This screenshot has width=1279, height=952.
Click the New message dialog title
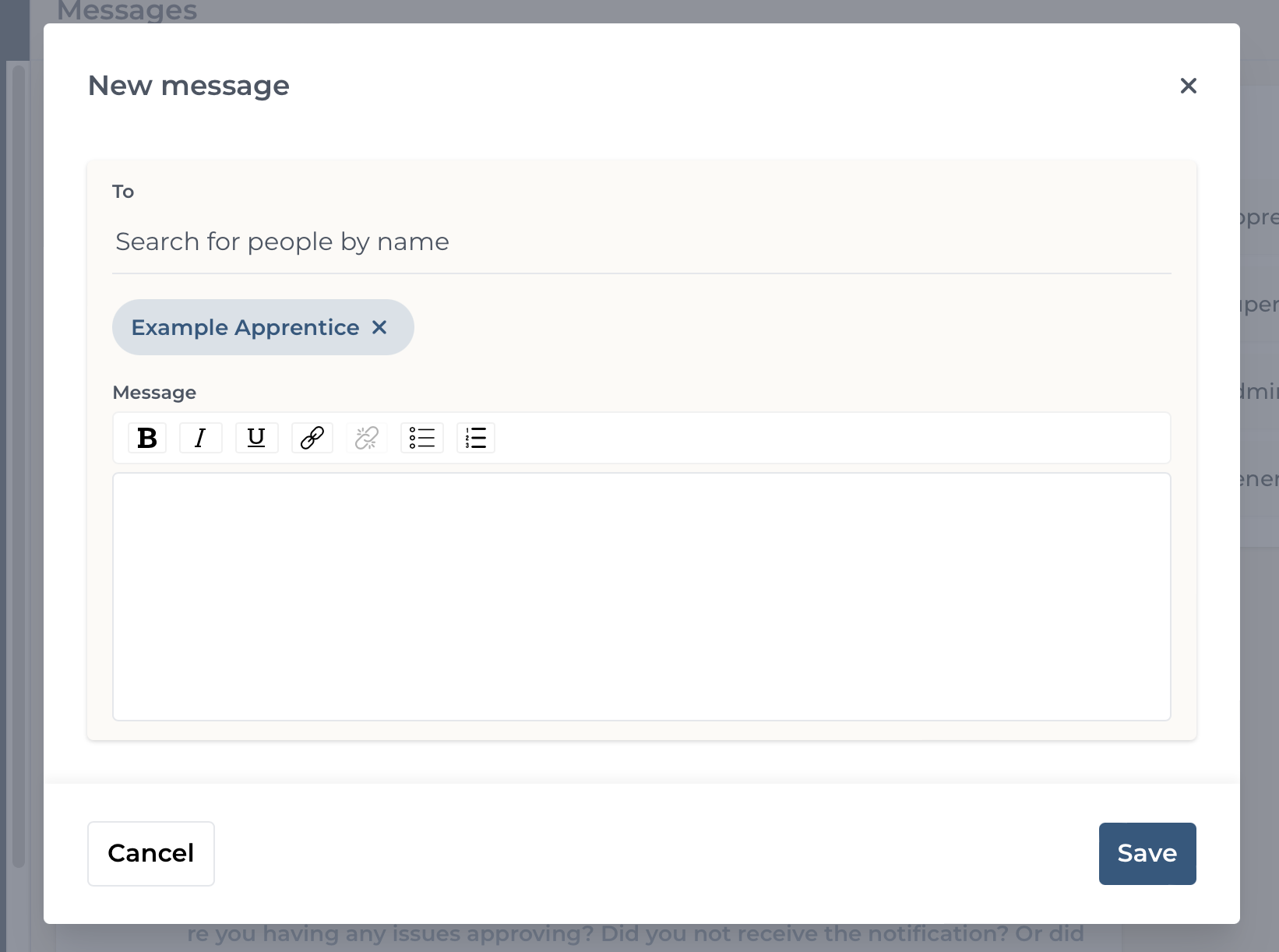click(189, 86)
